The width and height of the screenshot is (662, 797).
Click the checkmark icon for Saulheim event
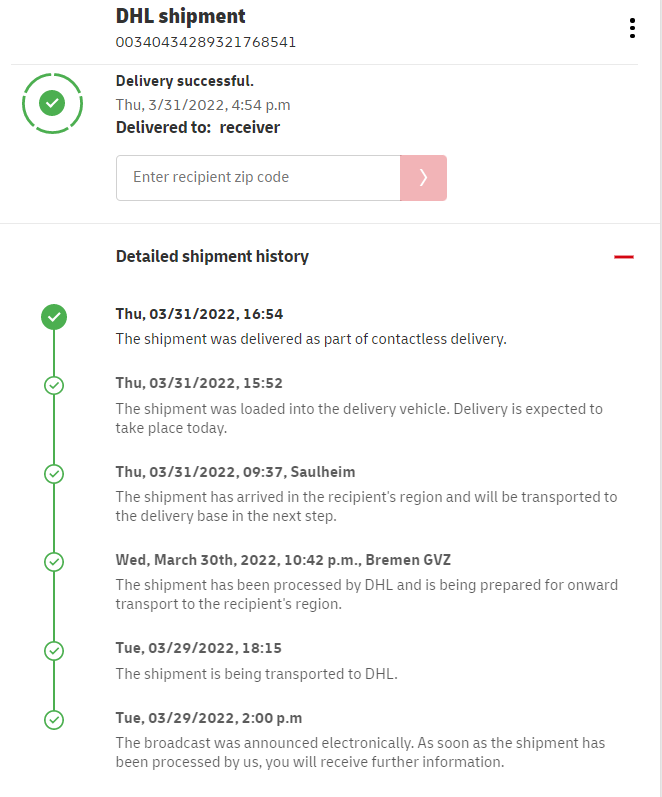(x=54, y=474)
